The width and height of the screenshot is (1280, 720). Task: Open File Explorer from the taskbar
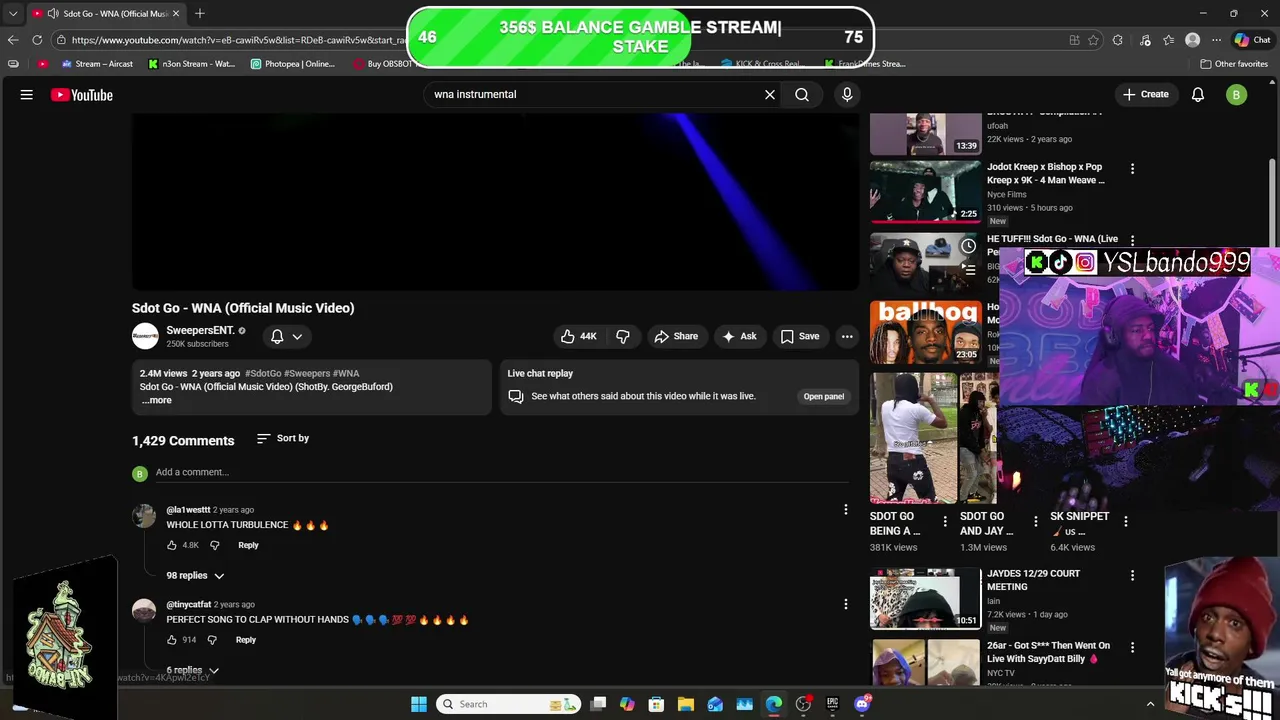[x=686, y=704]
